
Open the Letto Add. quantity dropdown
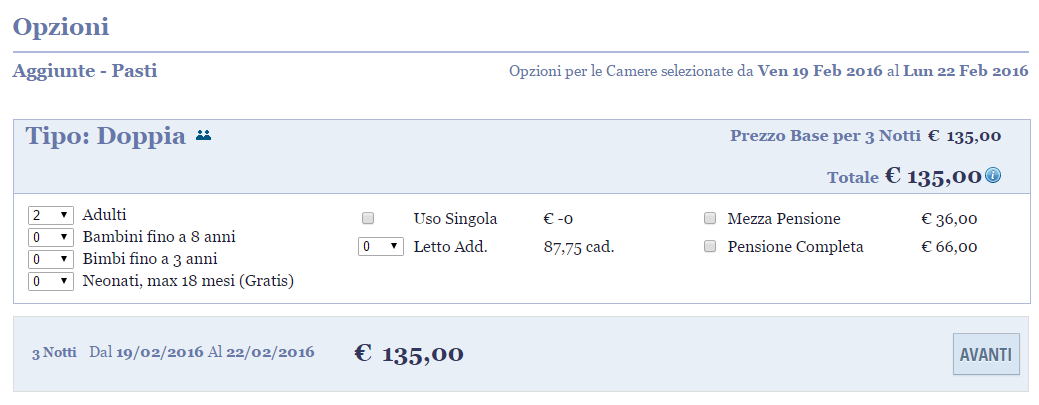click(381, 247)
